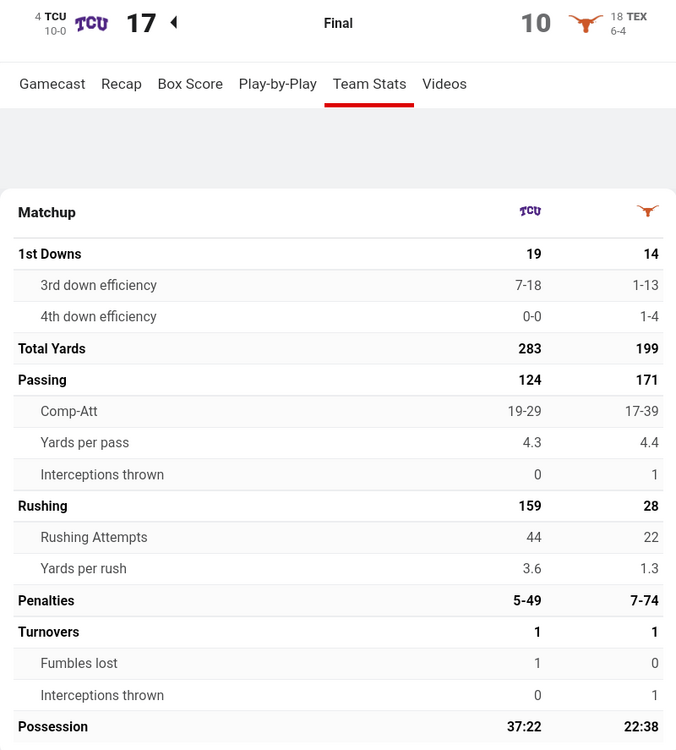Select the Team Stats tab
Image resolution: width=676 pixels, height=750 pixels.
(x=369, y=84)
